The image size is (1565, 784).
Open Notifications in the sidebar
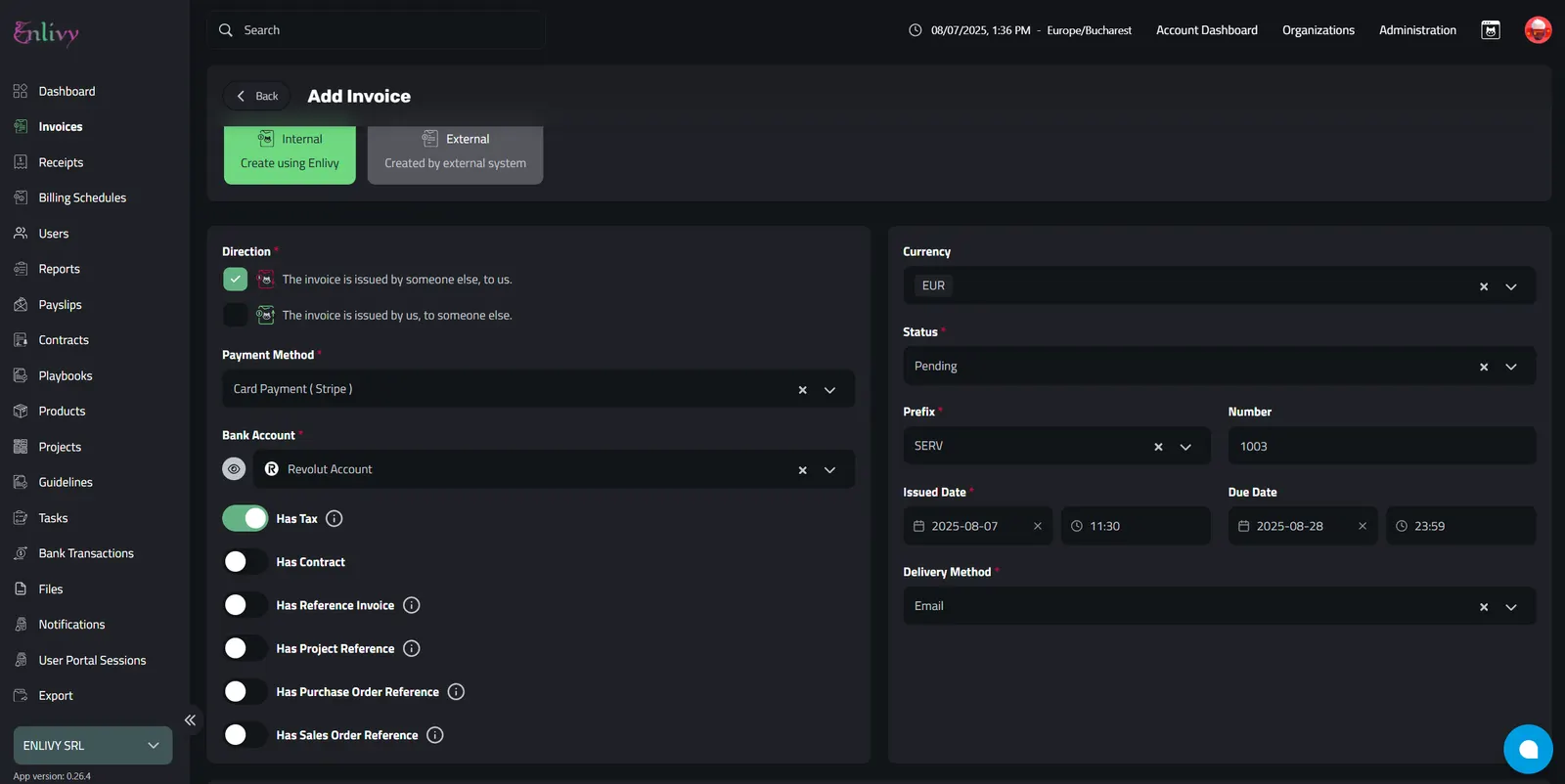click(x=71, y=625)
